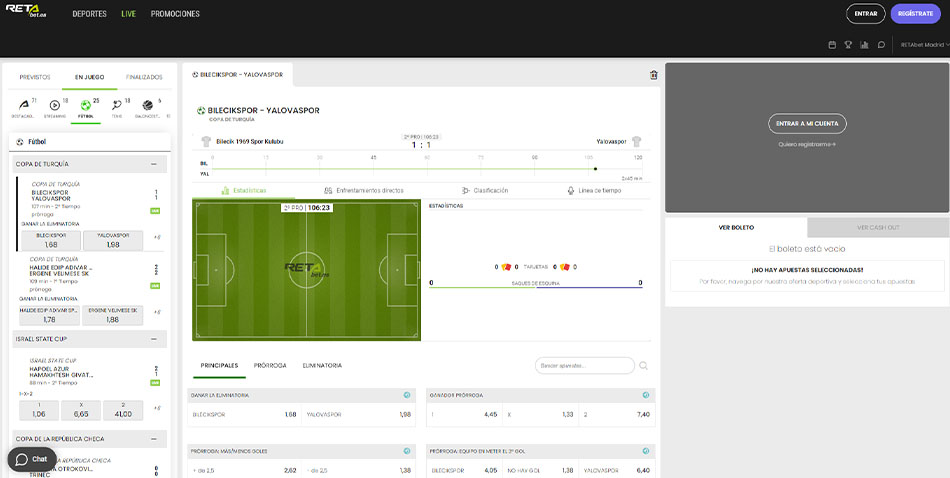Select the Streaming play icon filter
950x478 pixels.
[x=55, y=106]
